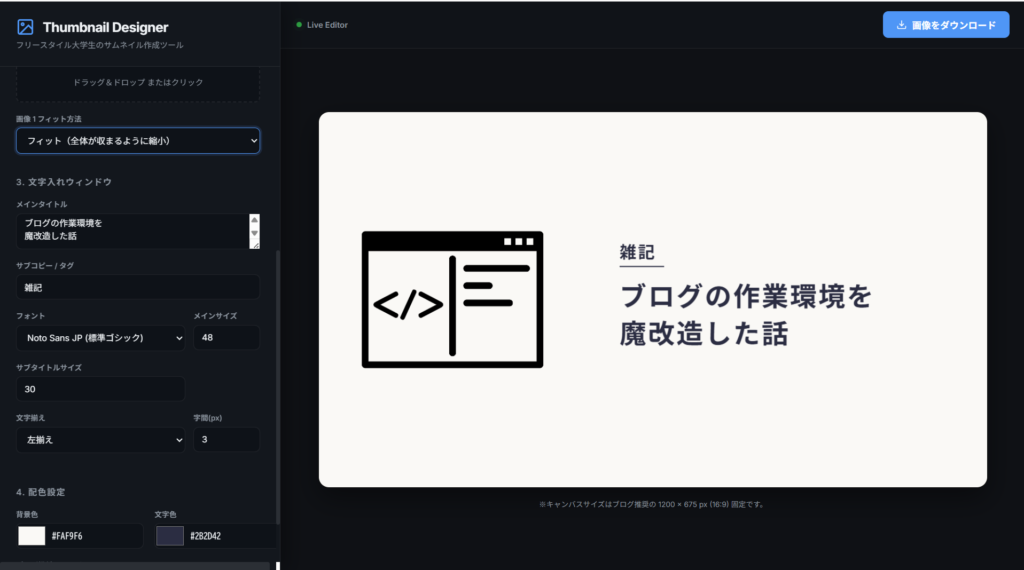The image size is (1024, 570).
Task: Click the Thumbnail Designer logo icon
Action: point(25,27)
